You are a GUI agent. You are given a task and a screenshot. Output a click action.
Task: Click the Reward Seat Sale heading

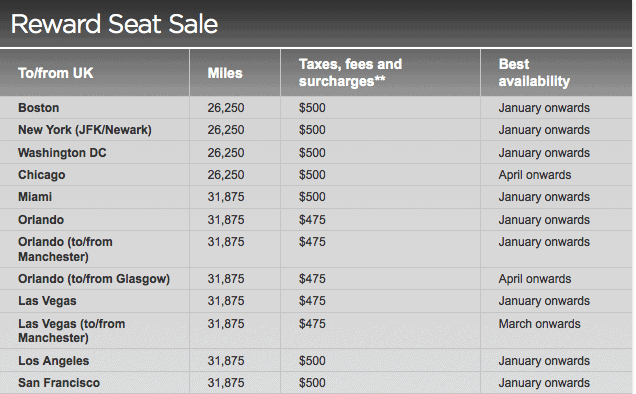tap(114, 24)
